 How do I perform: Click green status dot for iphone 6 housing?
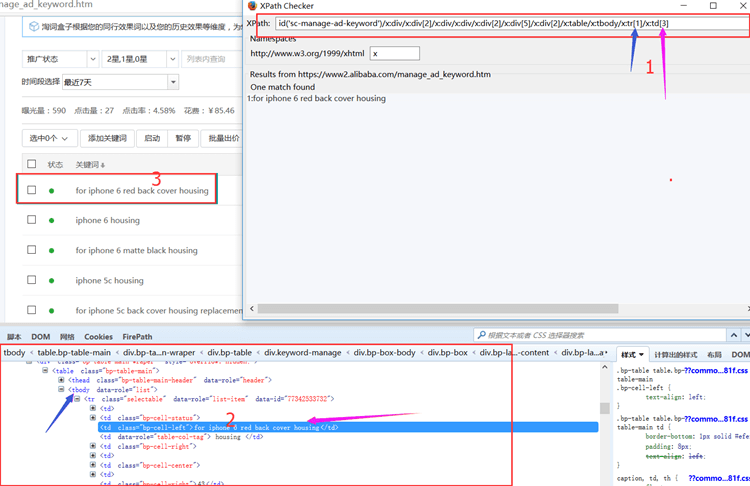52,221
